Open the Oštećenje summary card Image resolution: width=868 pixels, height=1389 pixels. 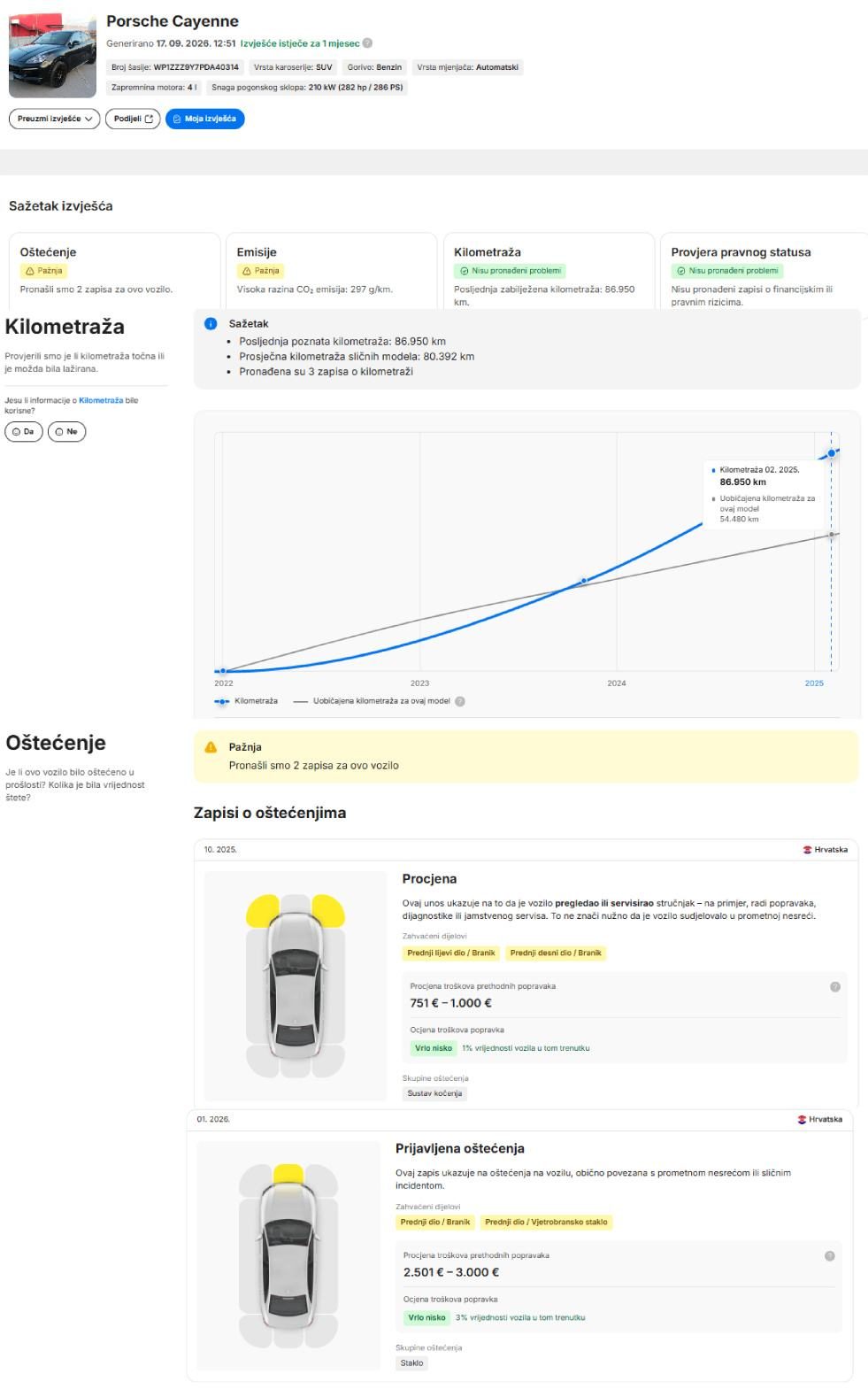coord(114,271)
